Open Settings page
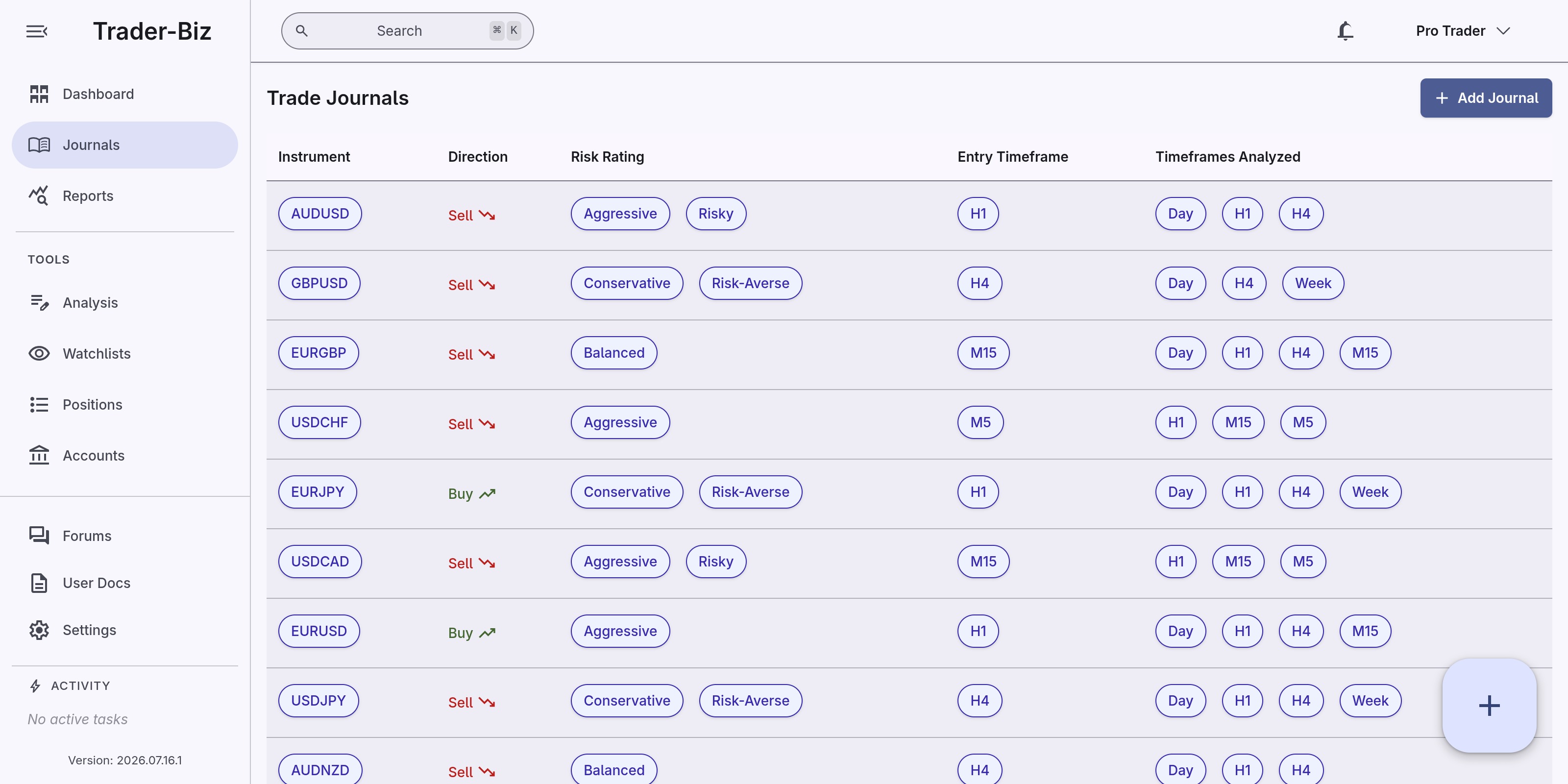1568x784 pixels. pos(125,630)
